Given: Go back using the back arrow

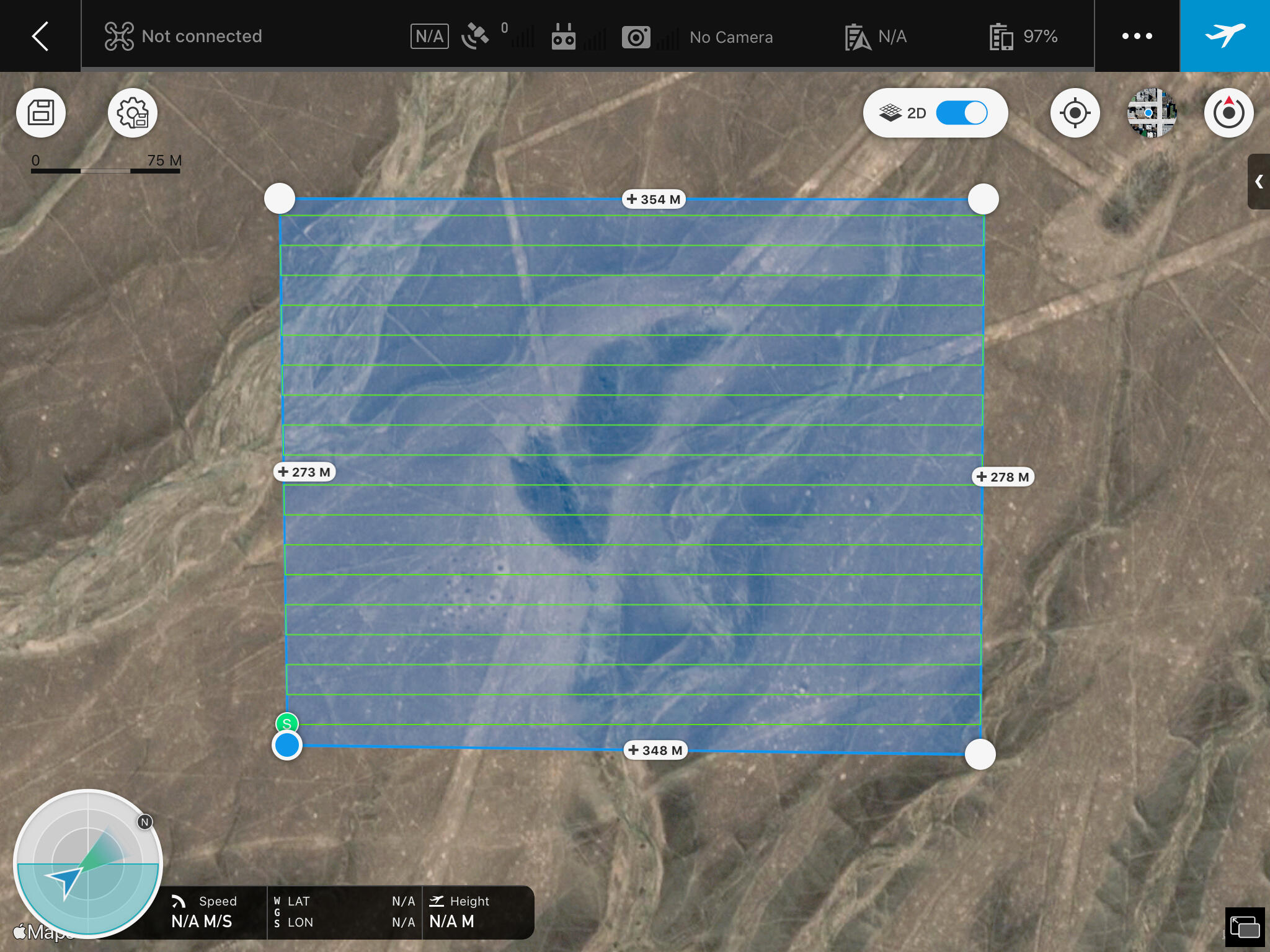Looking at the screenshot, I should 40,36.
